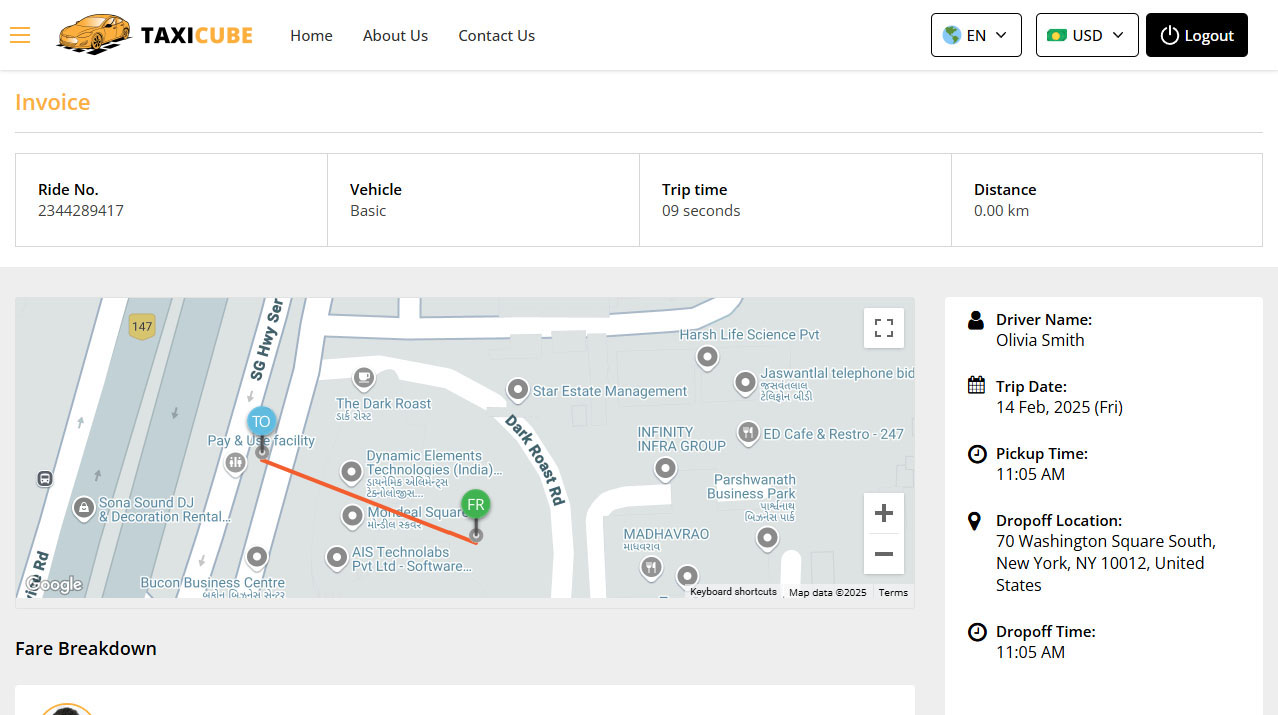Open the EN language dropdown
This screenshot has height=715, width=1278.
[976, 34]
